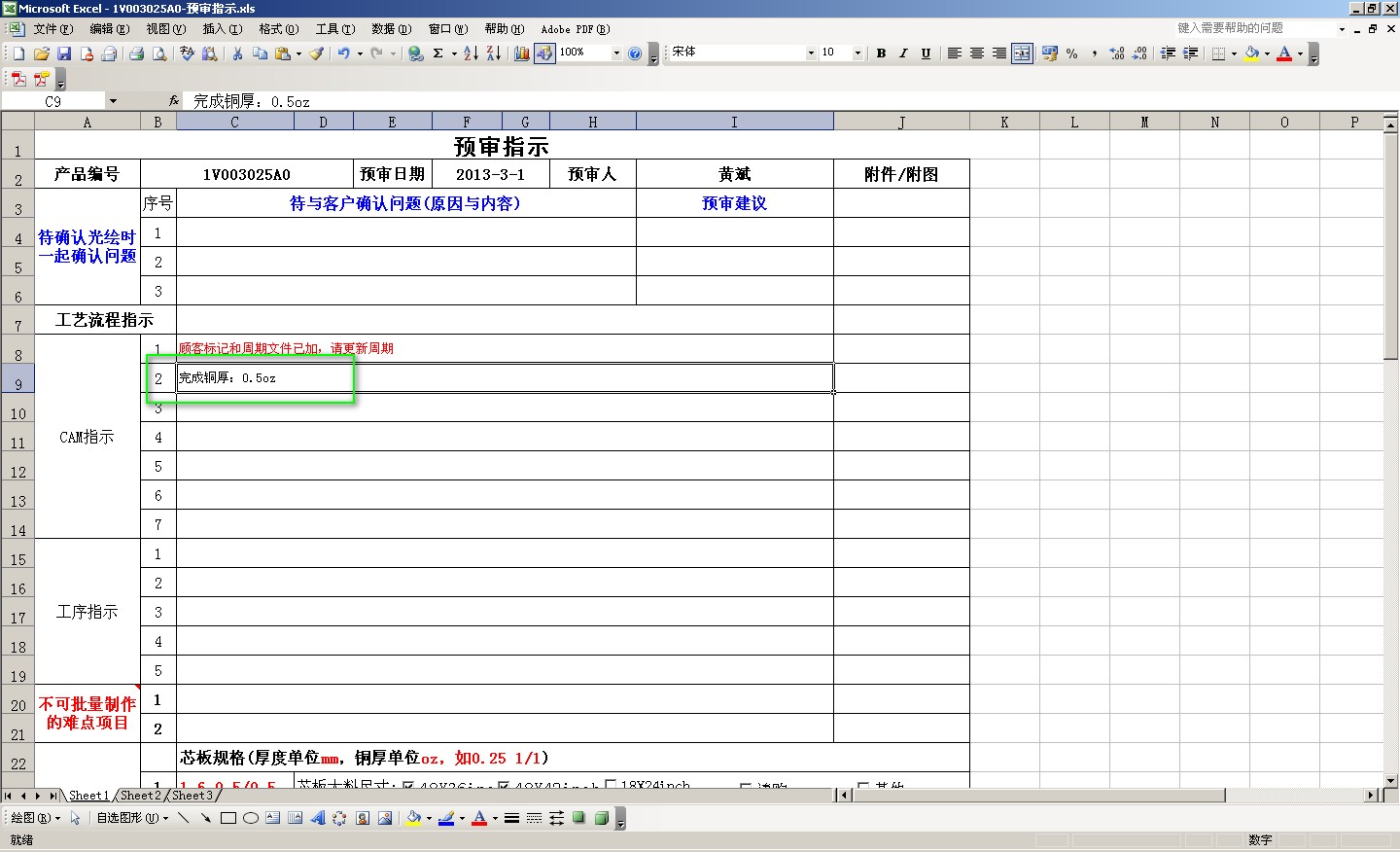Click the yellow Fill Color bucket in formatting toolbar
Viewport: 1400px width, 852px height.
click(1252, 53)
